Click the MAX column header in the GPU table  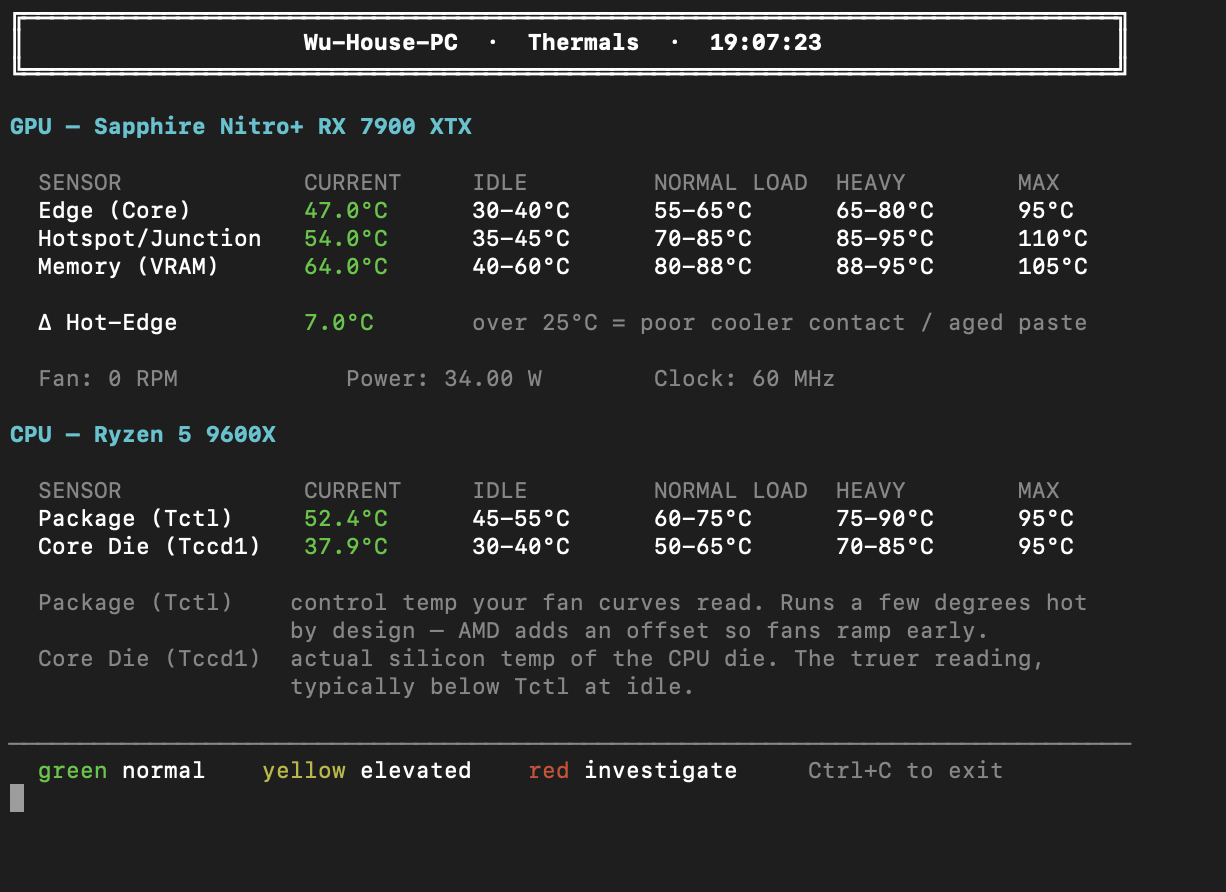click(x=1039, y=182)
